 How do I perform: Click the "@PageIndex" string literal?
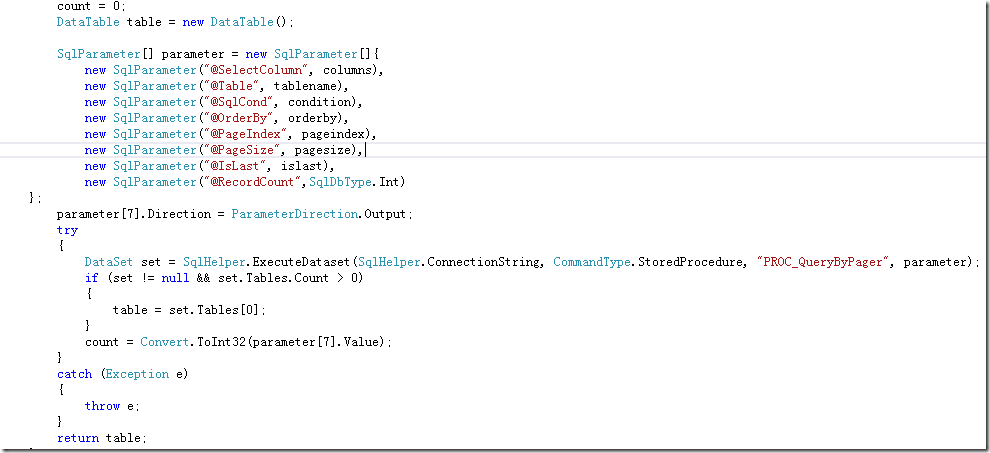click(x=246, y=134)
